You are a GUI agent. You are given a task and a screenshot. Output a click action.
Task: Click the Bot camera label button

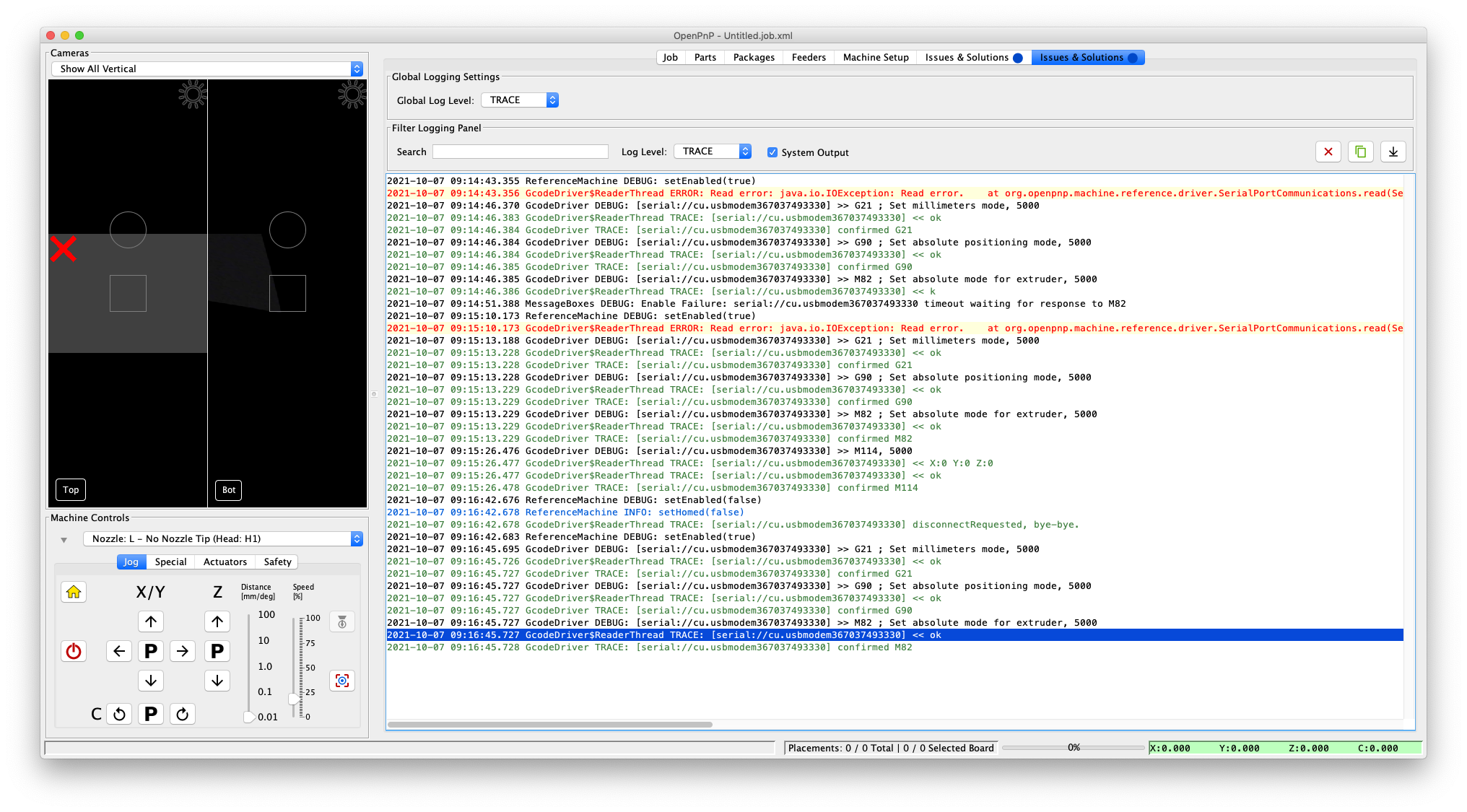[x=228, y=489]
